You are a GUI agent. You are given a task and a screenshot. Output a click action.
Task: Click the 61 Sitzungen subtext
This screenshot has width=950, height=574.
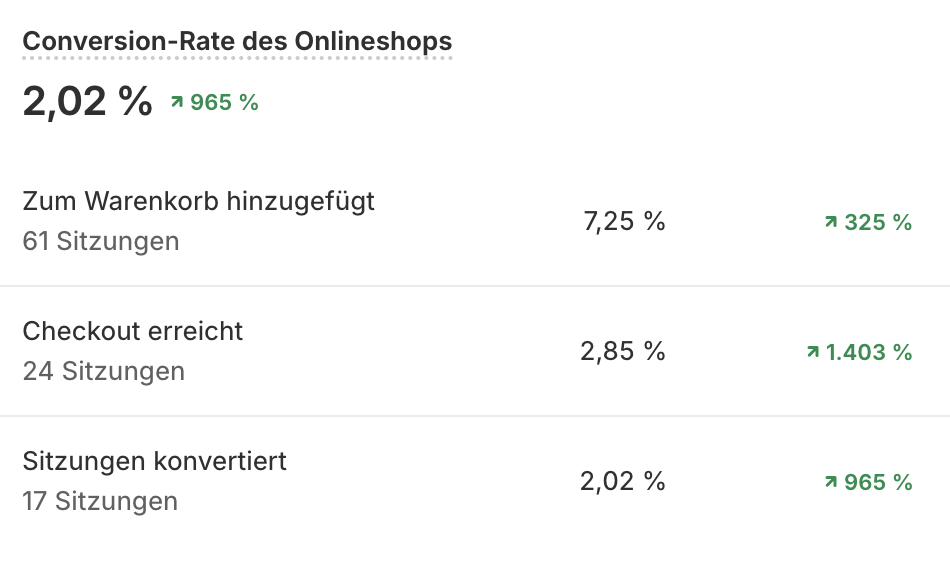[x=101, y=241]
